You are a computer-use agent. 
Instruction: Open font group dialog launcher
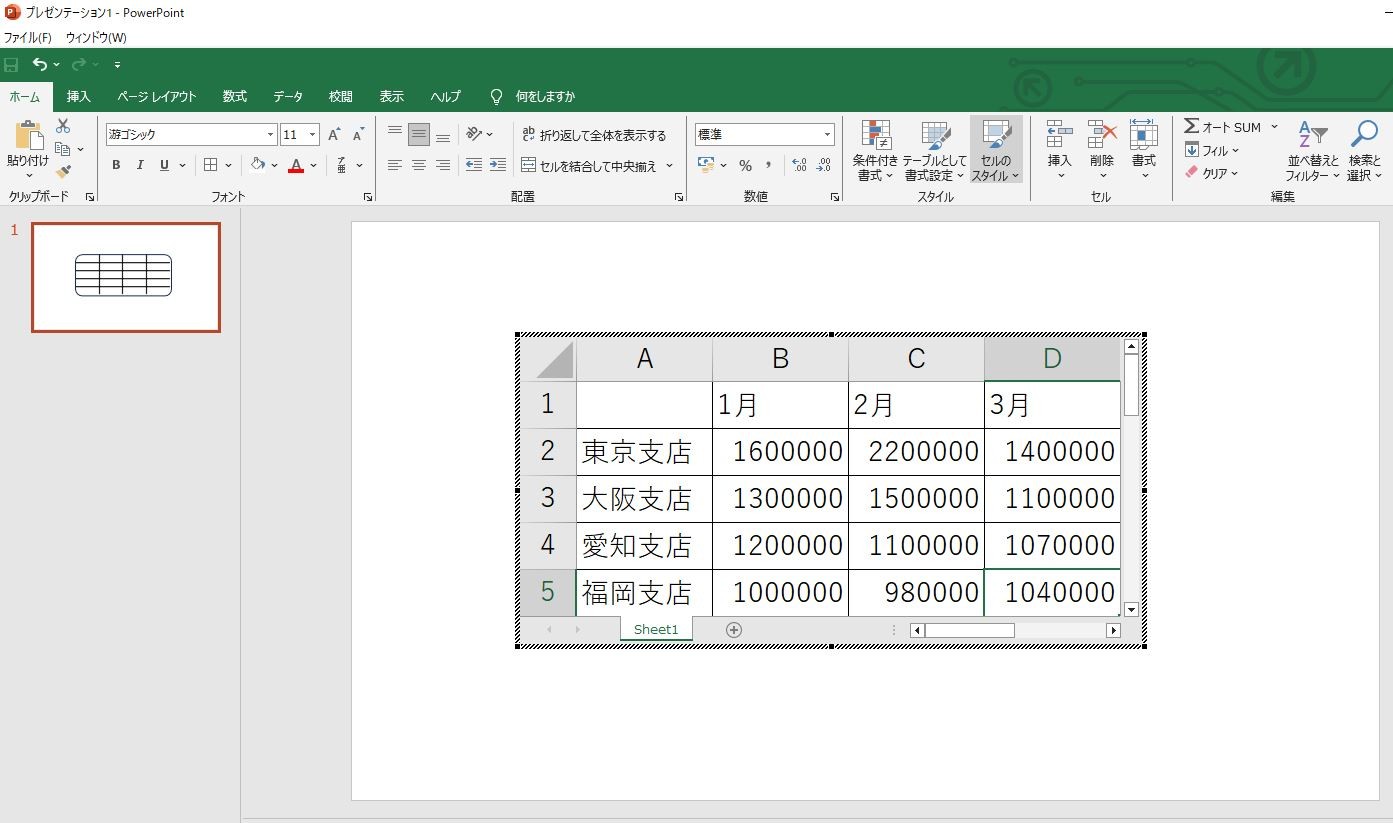(x=367, y=197)
